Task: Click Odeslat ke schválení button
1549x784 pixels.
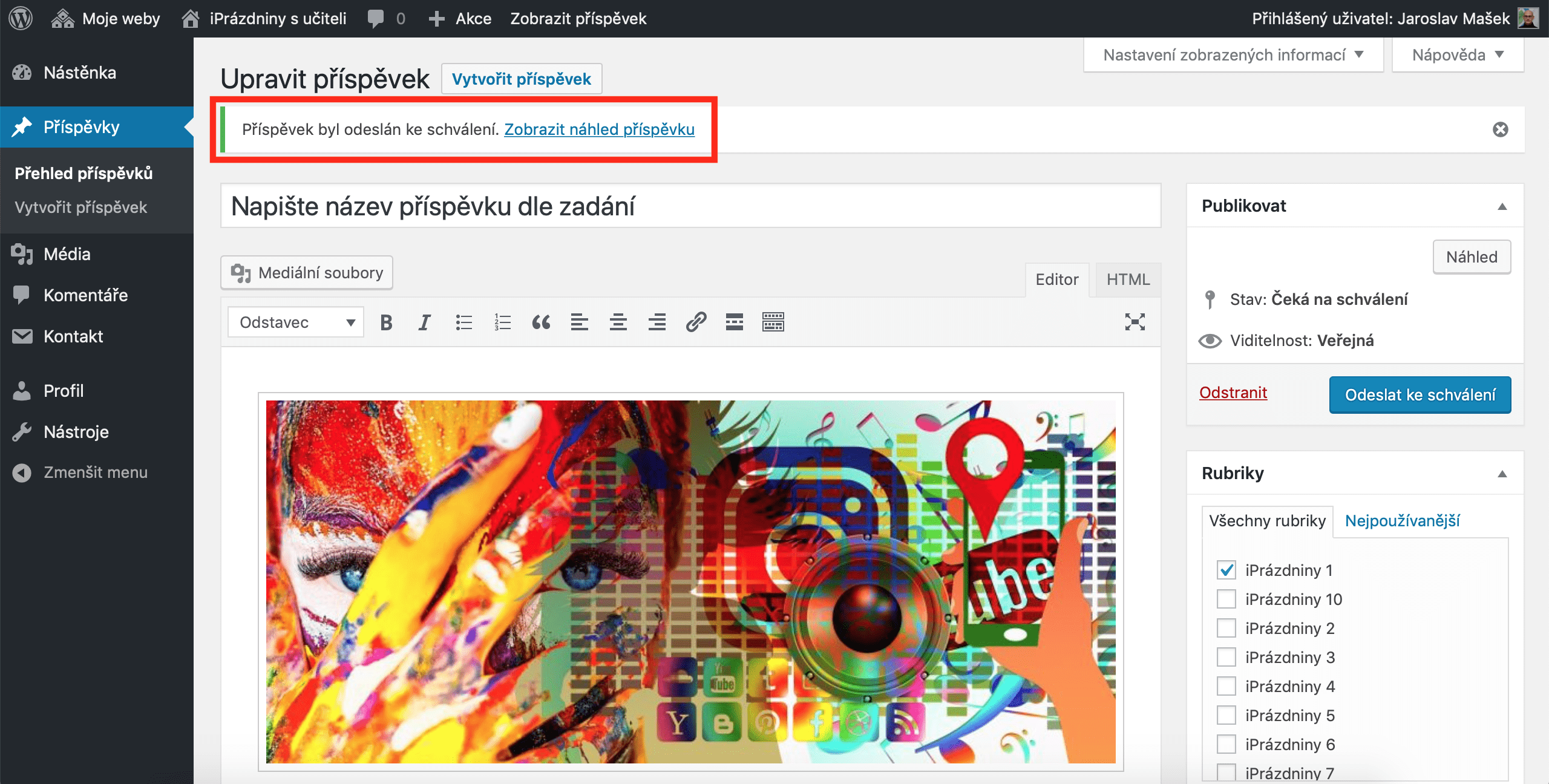Action: click(1420, 395)
